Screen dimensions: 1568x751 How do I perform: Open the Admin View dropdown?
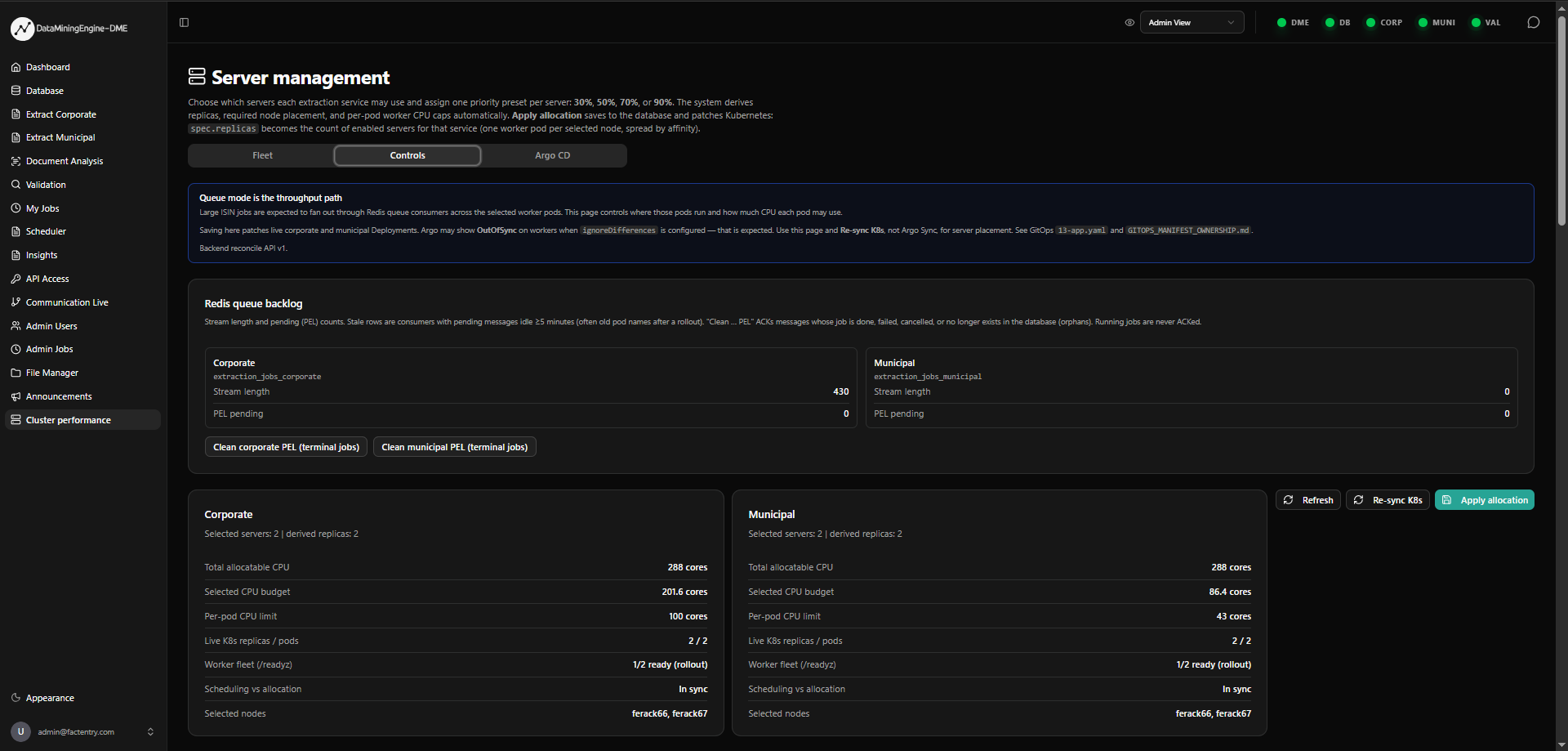1192,22
